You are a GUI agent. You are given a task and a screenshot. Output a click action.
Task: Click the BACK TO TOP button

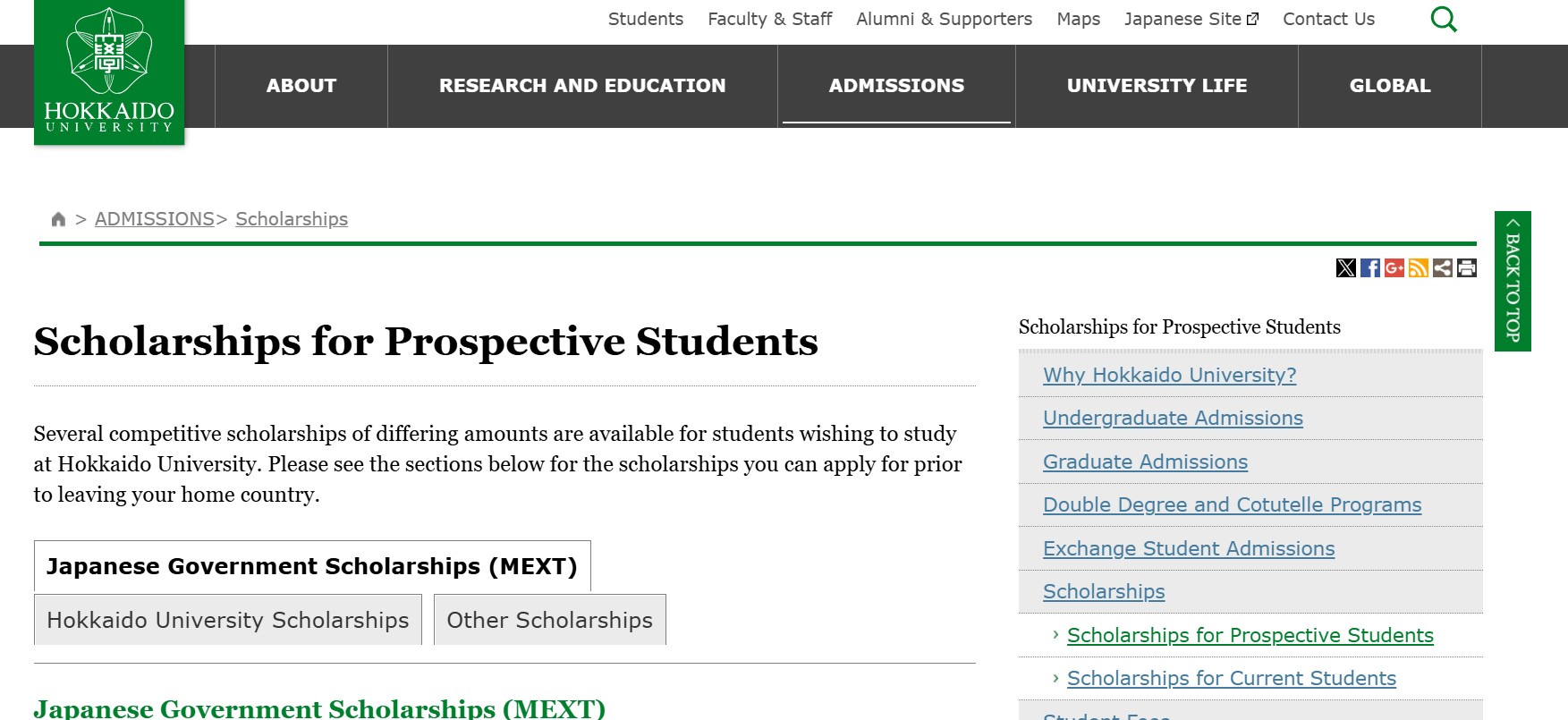point(1513,281)
